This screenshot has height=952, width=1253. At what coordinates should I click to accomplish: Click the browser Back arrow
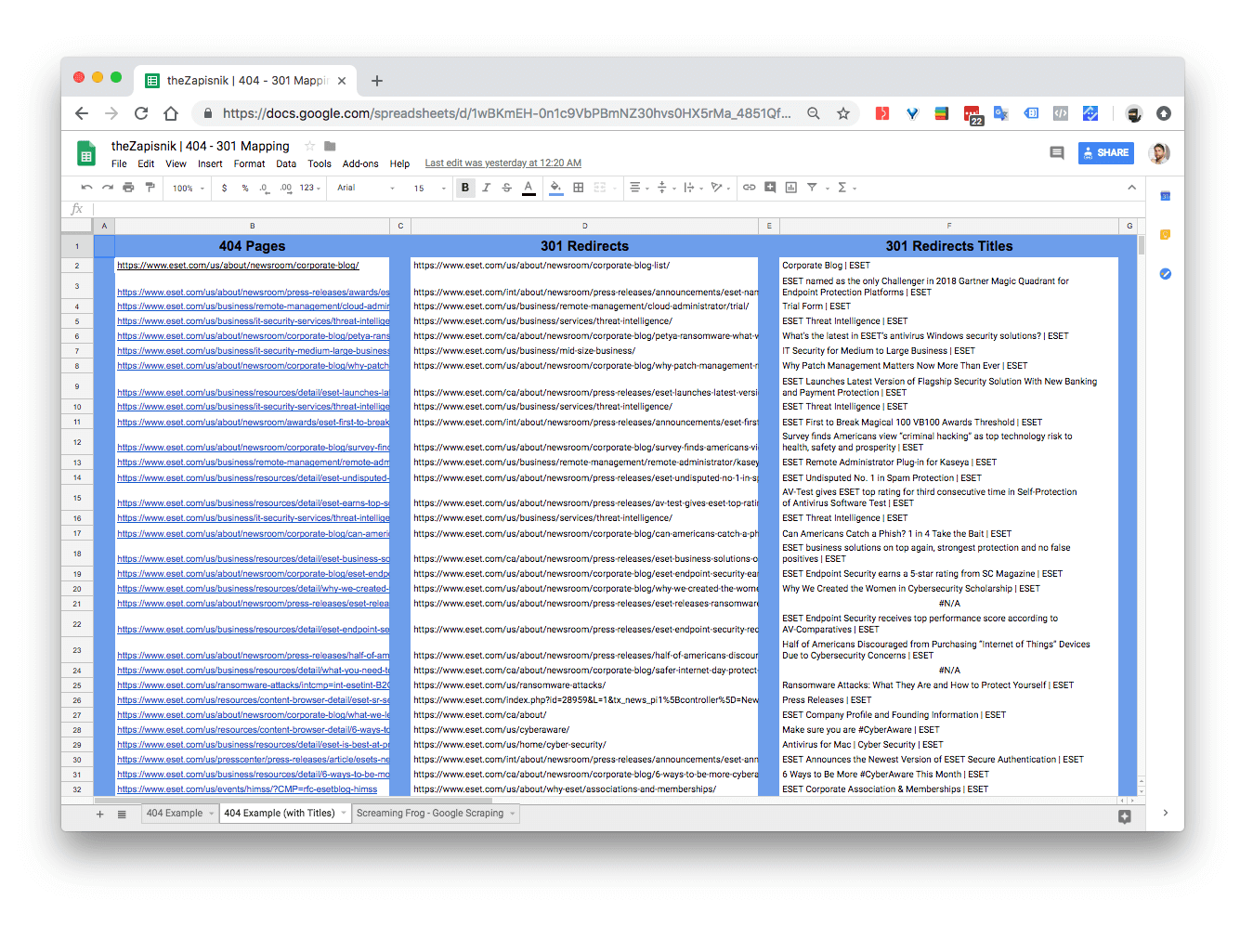82,113
